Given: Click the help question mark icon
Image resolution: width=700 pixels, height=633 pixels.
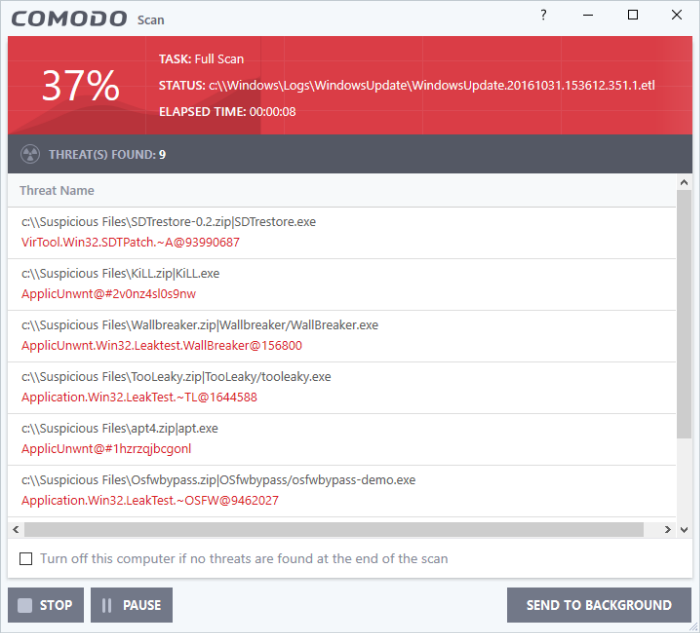Looking at the screenshot, I should 543,15.
